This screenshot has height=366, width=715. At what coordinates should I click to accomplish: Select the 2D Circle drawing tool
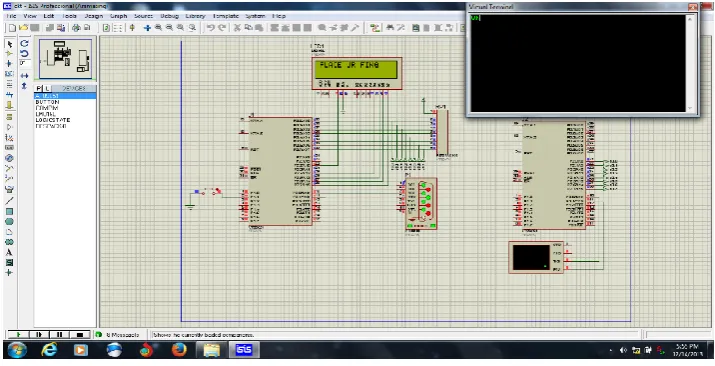point(9,222)
